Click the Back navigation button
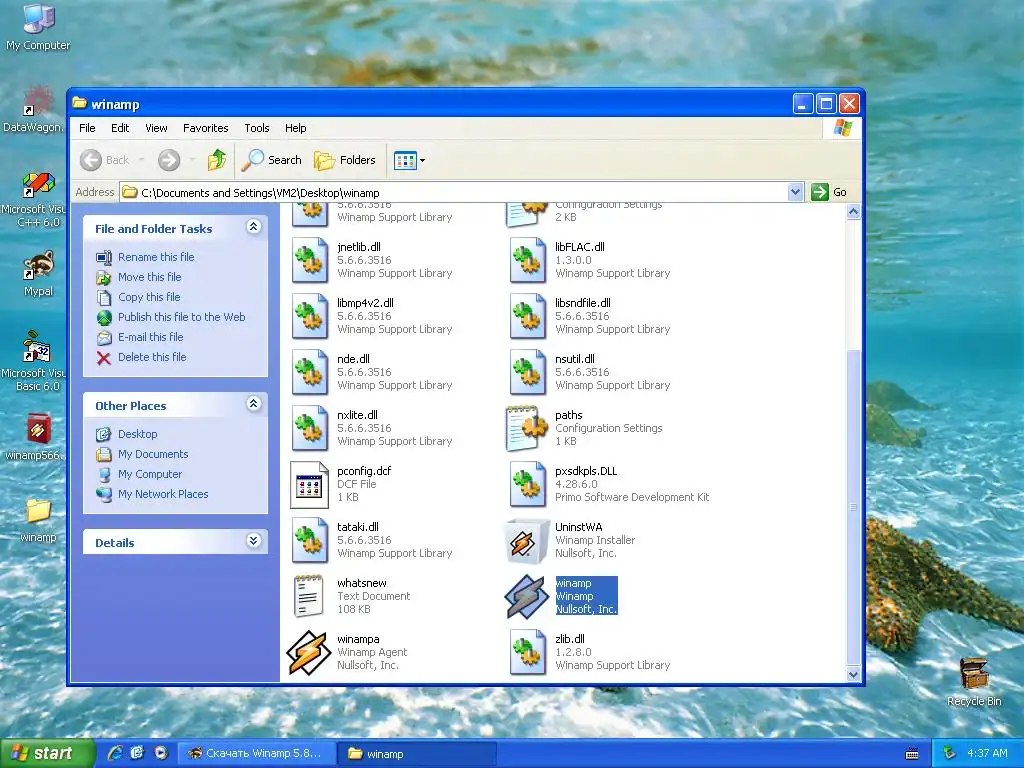Viewport: 1024px width, 768px height. pos(105,160)
